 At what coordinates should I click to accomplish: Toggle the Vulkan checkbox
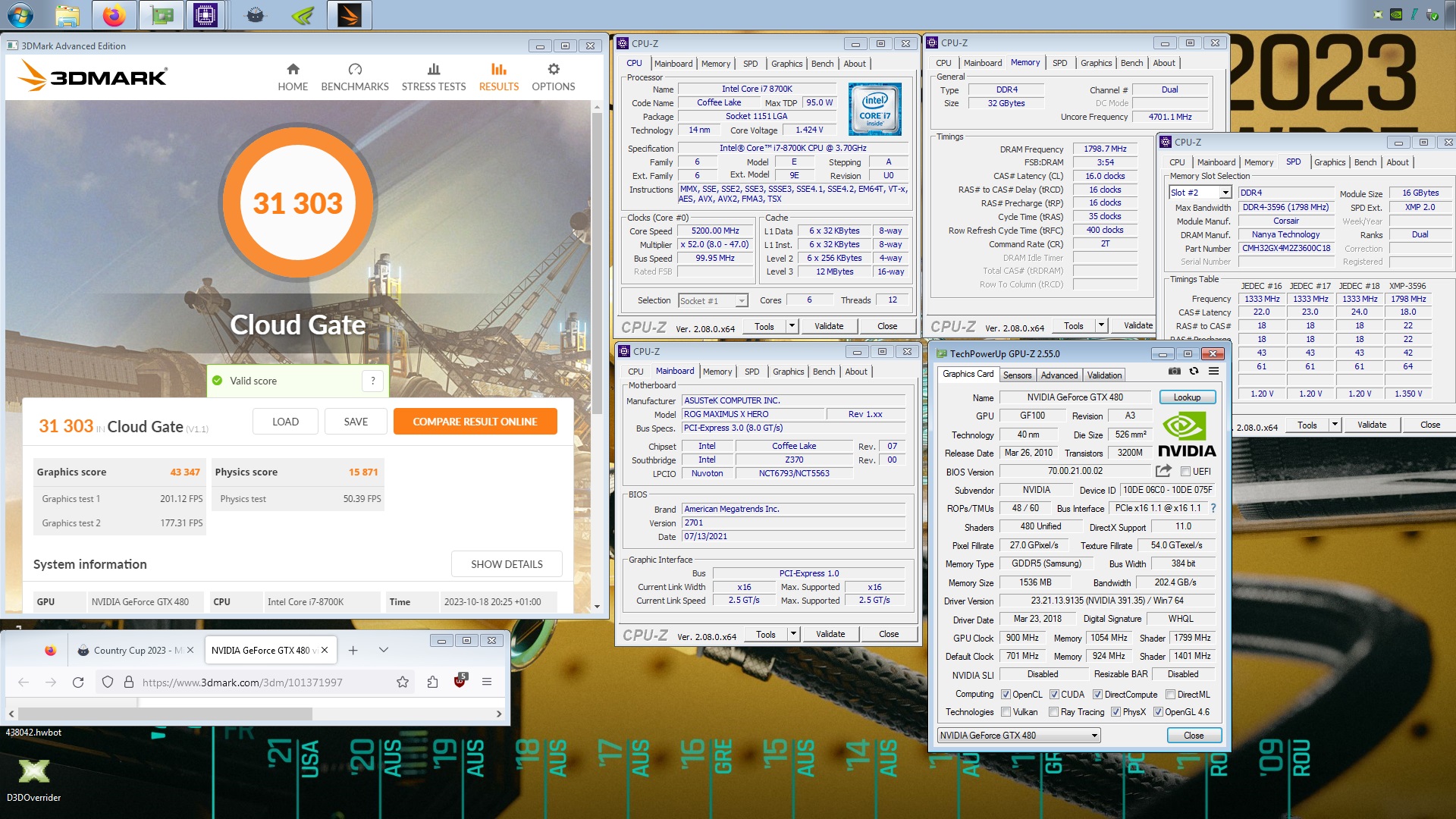[x=1006, y=711]
